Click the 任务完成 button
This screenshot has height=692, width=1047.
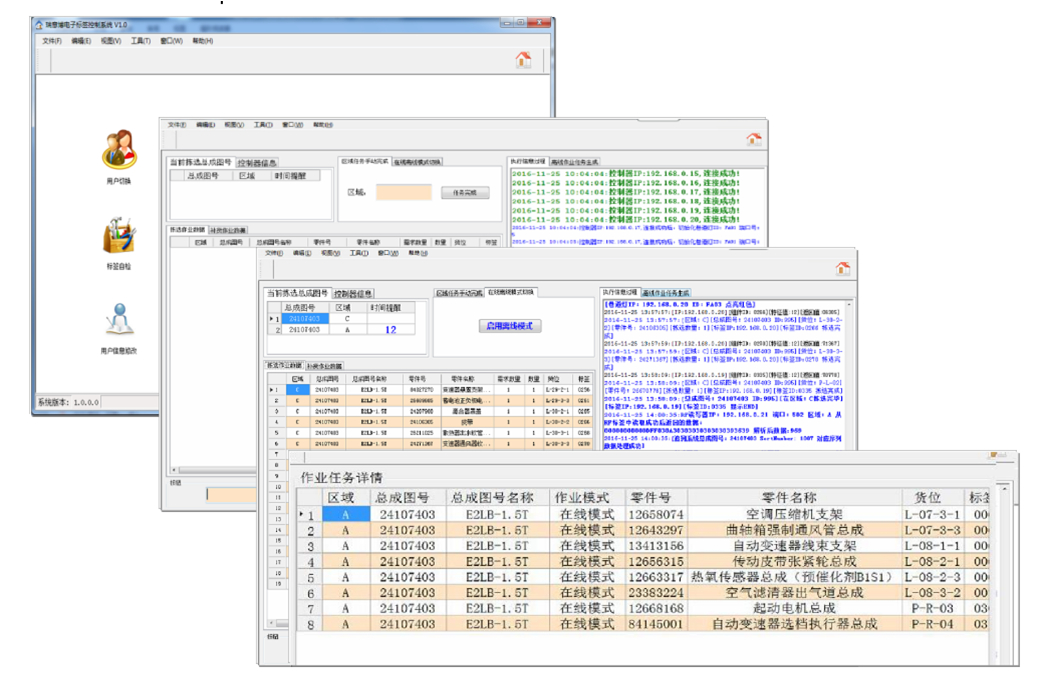tap(465, 192)
